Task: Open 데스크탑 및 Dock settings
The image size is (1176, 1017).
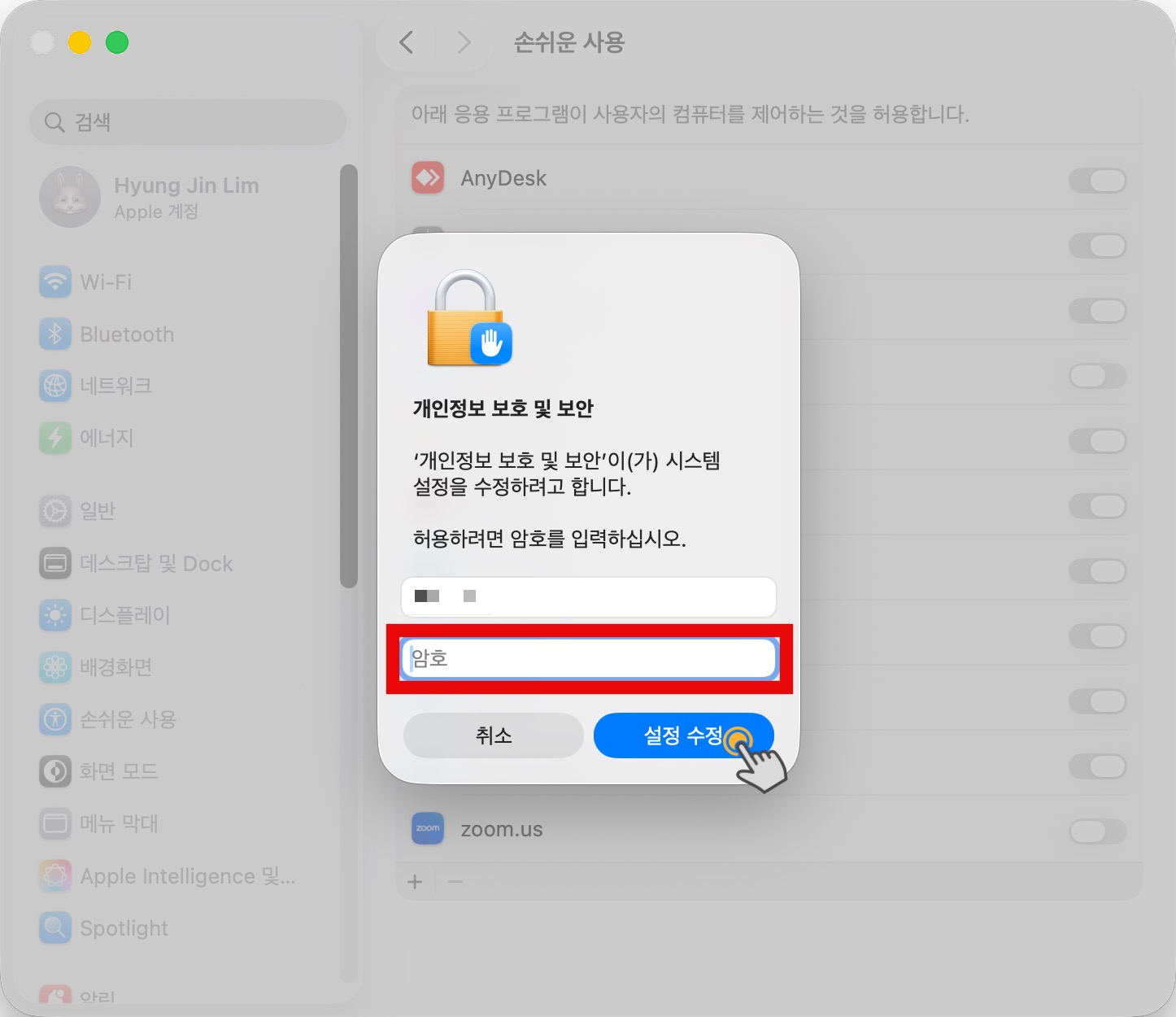Action: [156, 564]
